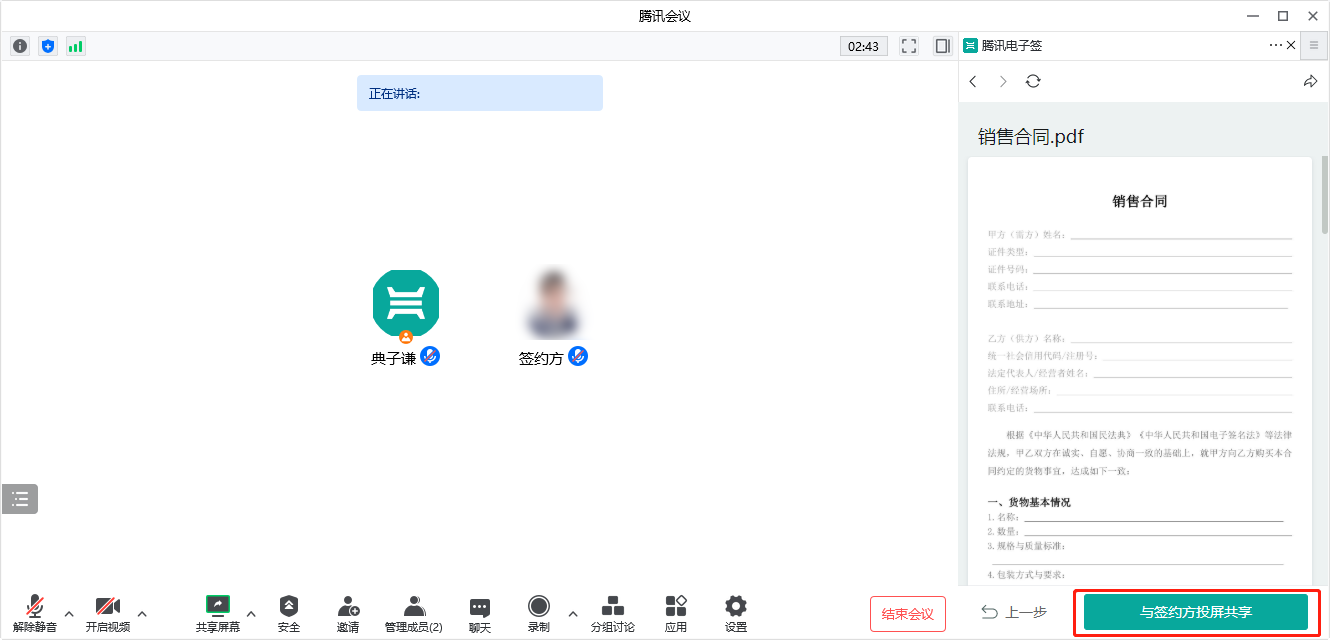Click the 腾讯电子签 panel title

tap(1012, 45)
